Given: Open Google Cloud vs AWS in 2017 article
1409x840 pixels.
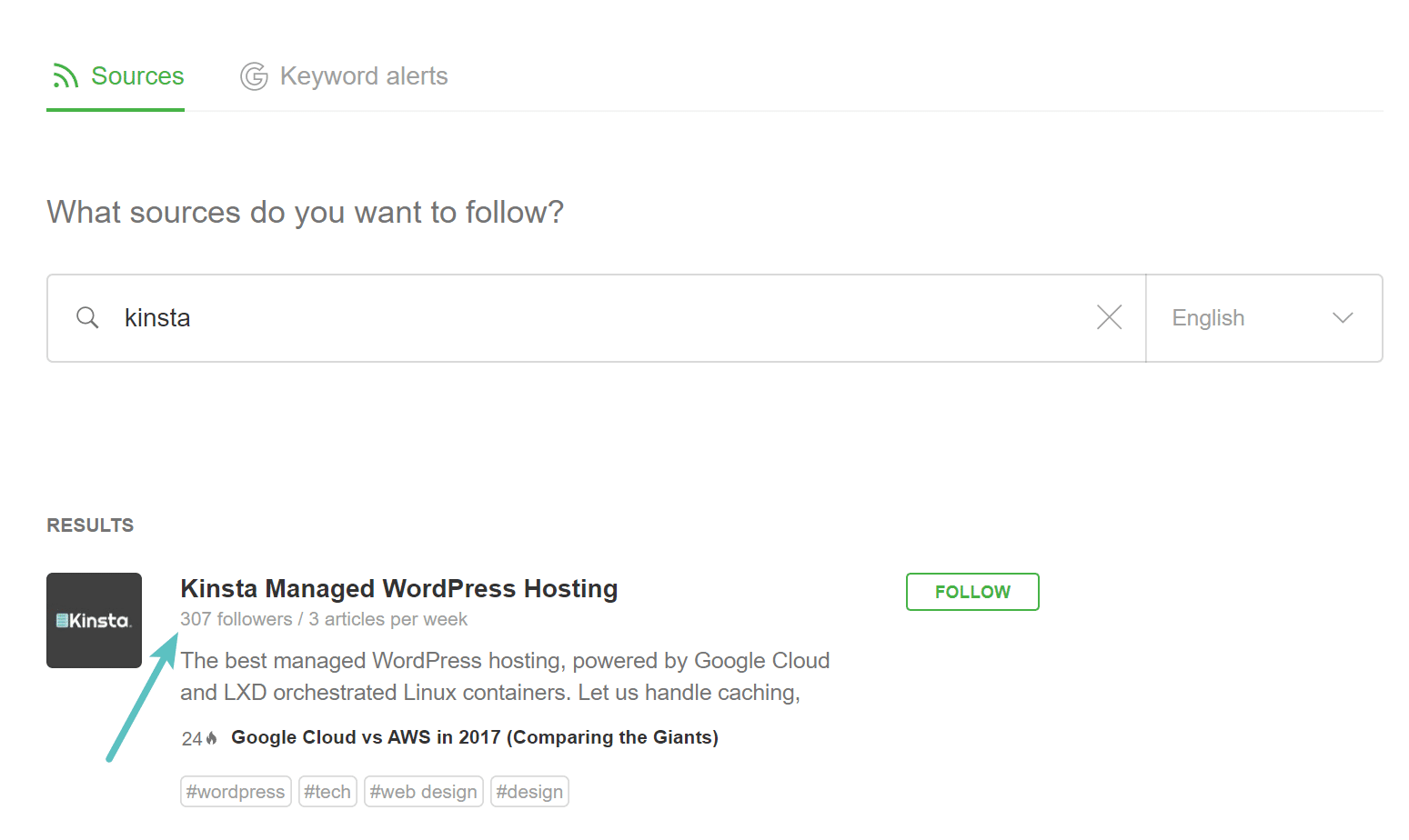Looking at the screenshot, I should click(475, 737).
